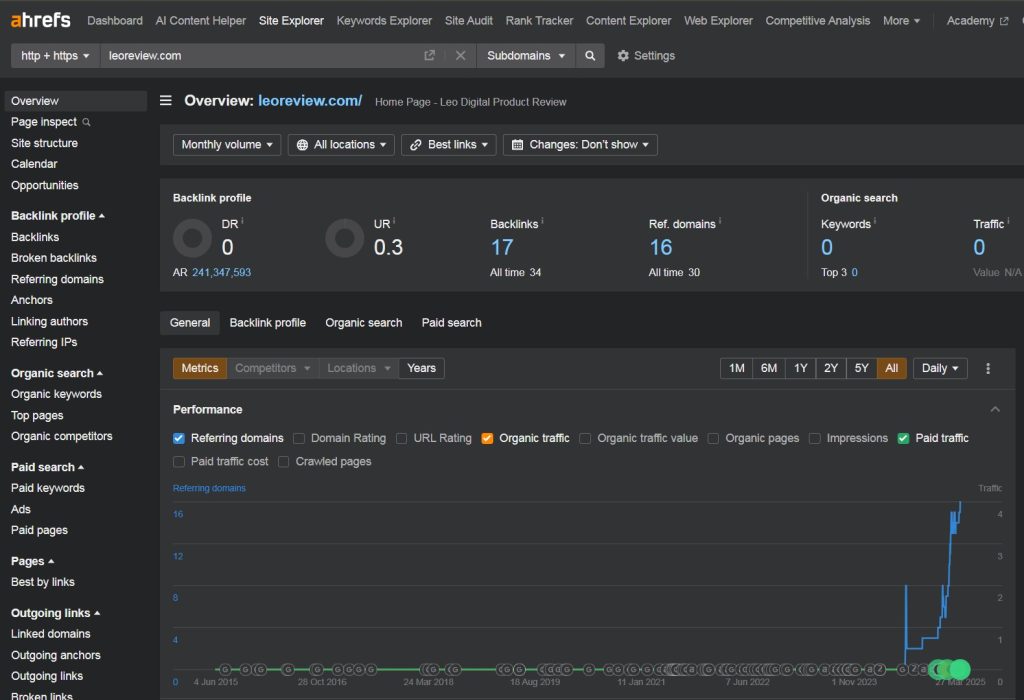This screenshot has width=1024, height=700.
Task: Toggle sidebar with hamburger menu icon
Action: click(x=166, y=101)
